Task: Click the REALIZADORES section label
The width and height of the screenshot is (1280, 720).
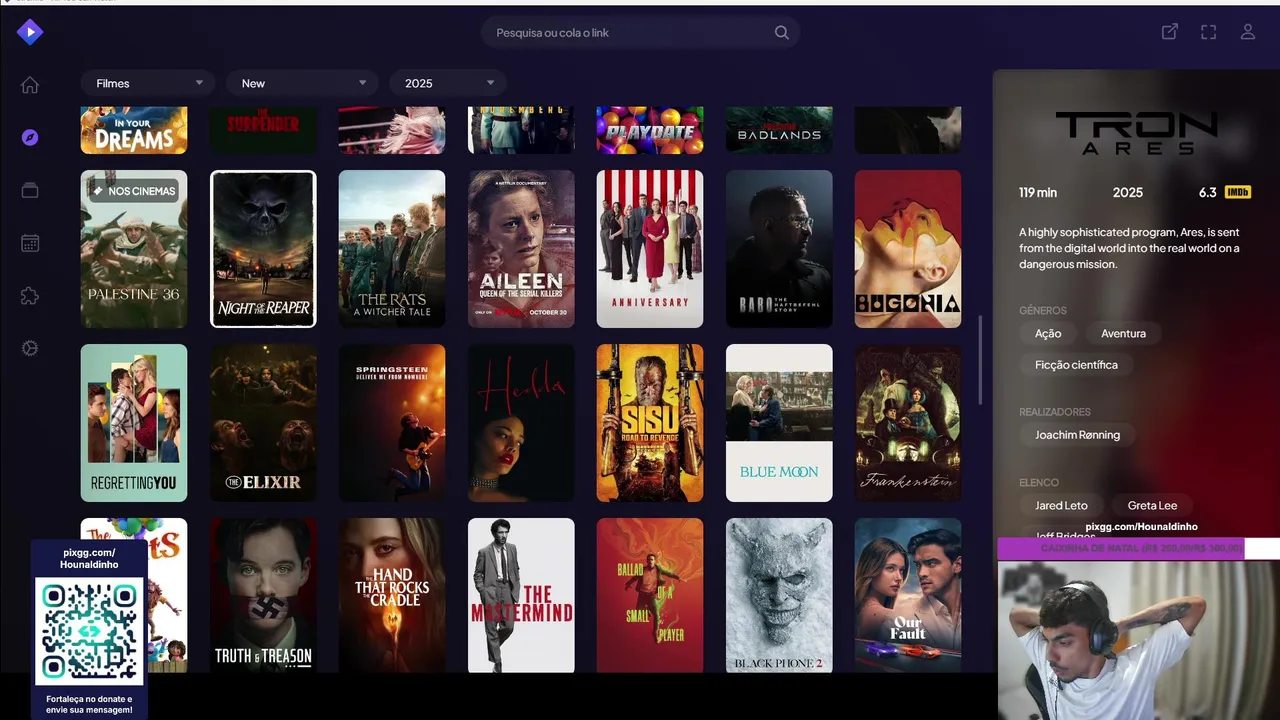Action: point(1055,412)
